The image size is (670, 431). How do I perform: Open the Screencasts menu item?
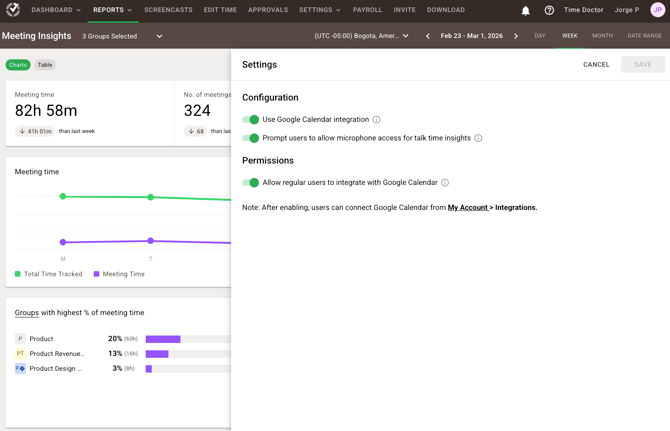[168, 10]
